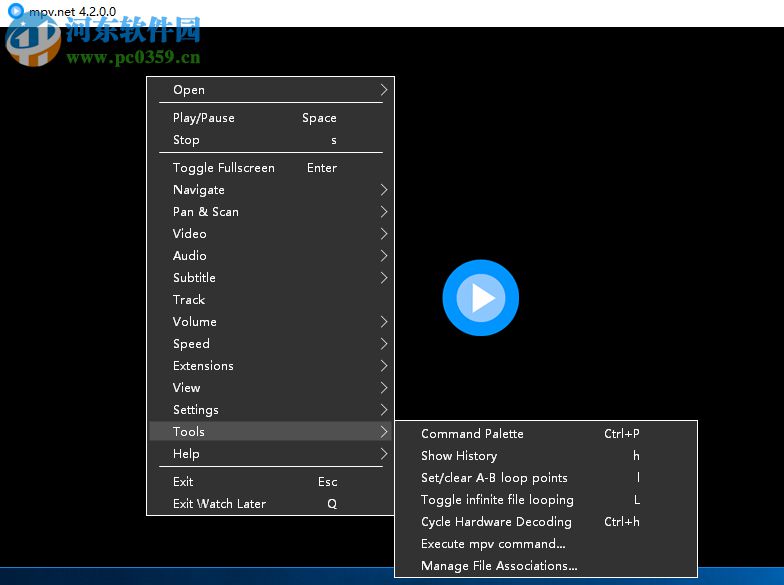784x585 pixels.
Task: Expand the Speed submenu
Action: [270, 344]
